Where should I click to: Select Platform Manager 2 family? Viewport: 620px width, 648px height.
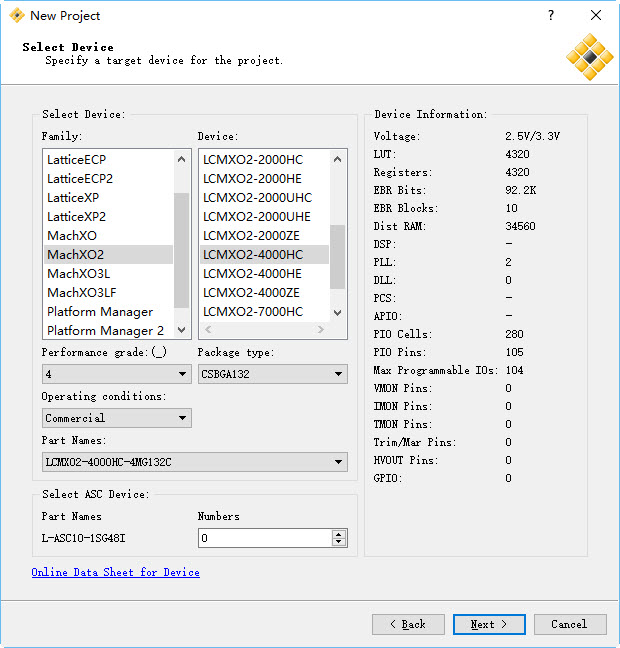pyautogui.click(x=108, y=331)
